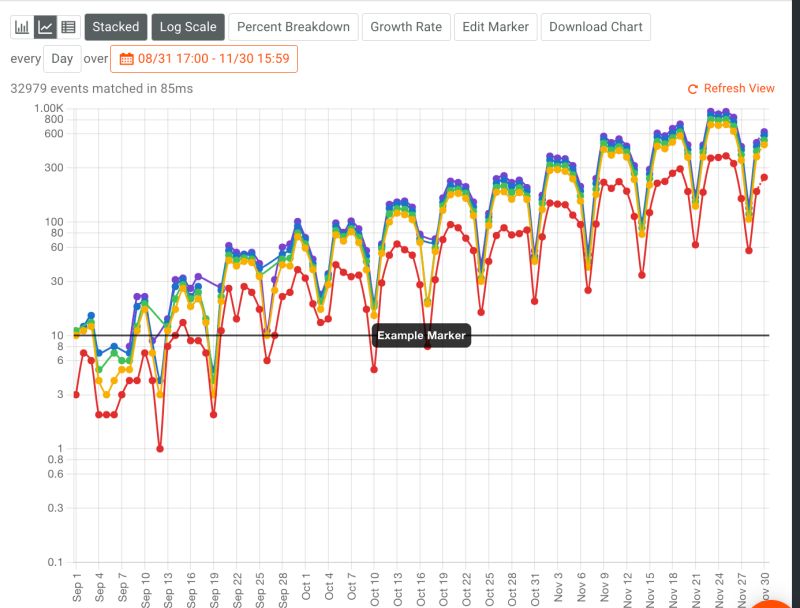800x608 pixels.
Task: Select the Example Marker label on the chart
Action: coord(421,336)
